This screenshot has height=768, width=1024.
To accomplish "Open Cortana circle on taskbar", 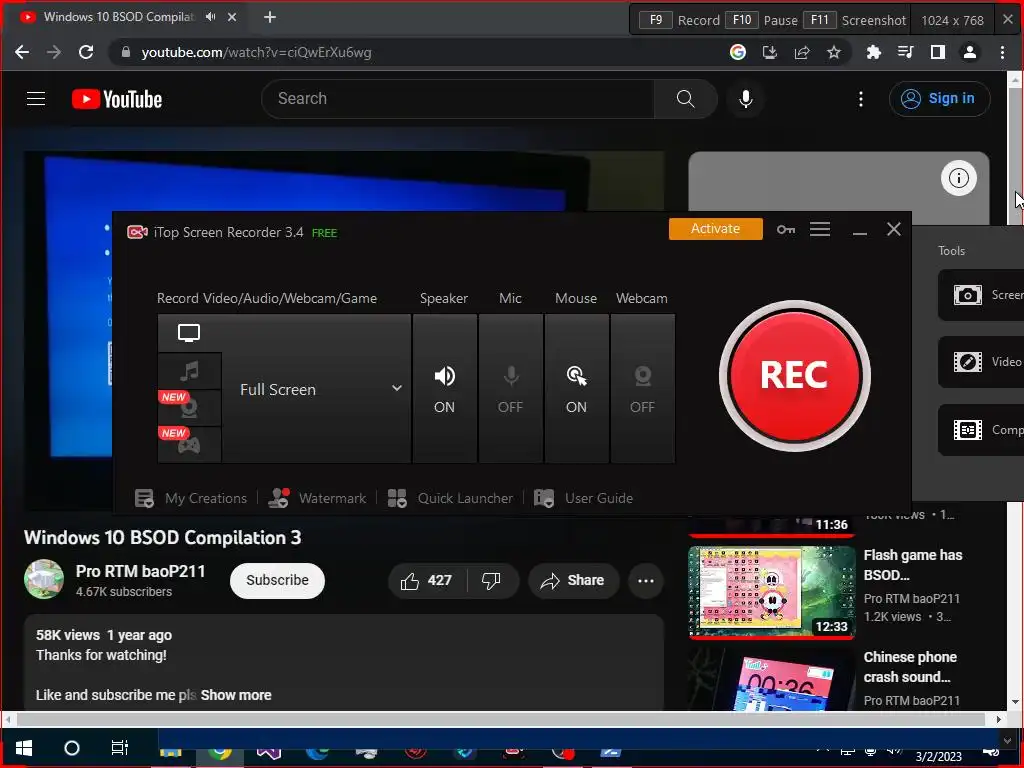I will click(x=72, y=748).
